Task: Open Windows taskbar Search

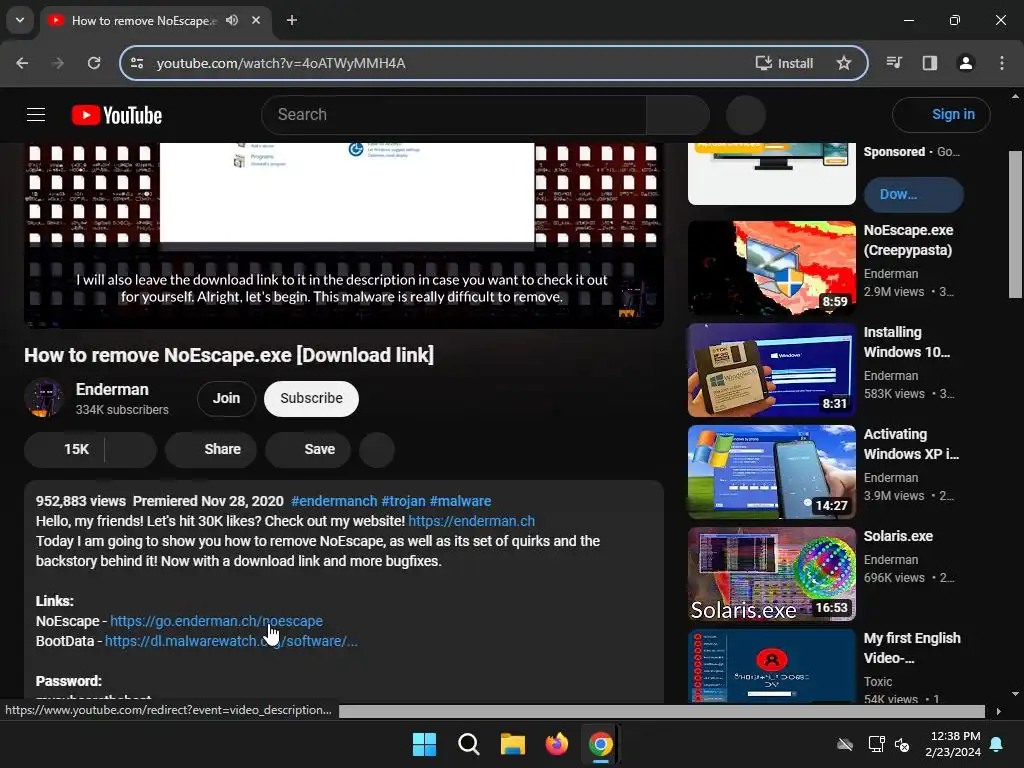Action: 468,744
